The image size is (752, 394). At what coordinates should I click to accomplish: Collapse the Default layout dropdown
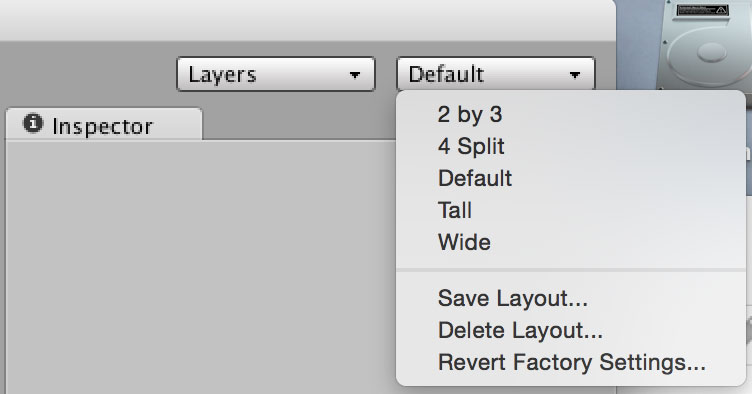(x=496, y=74)
